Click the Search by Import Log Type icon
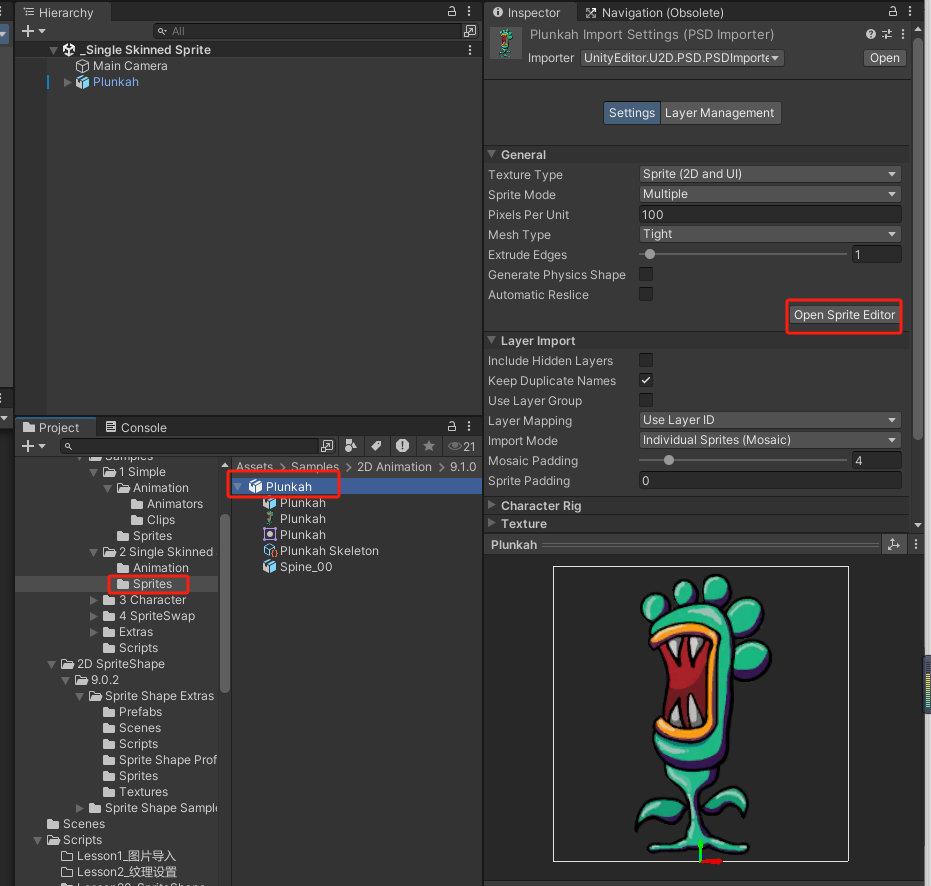 [x=403, y=446]
